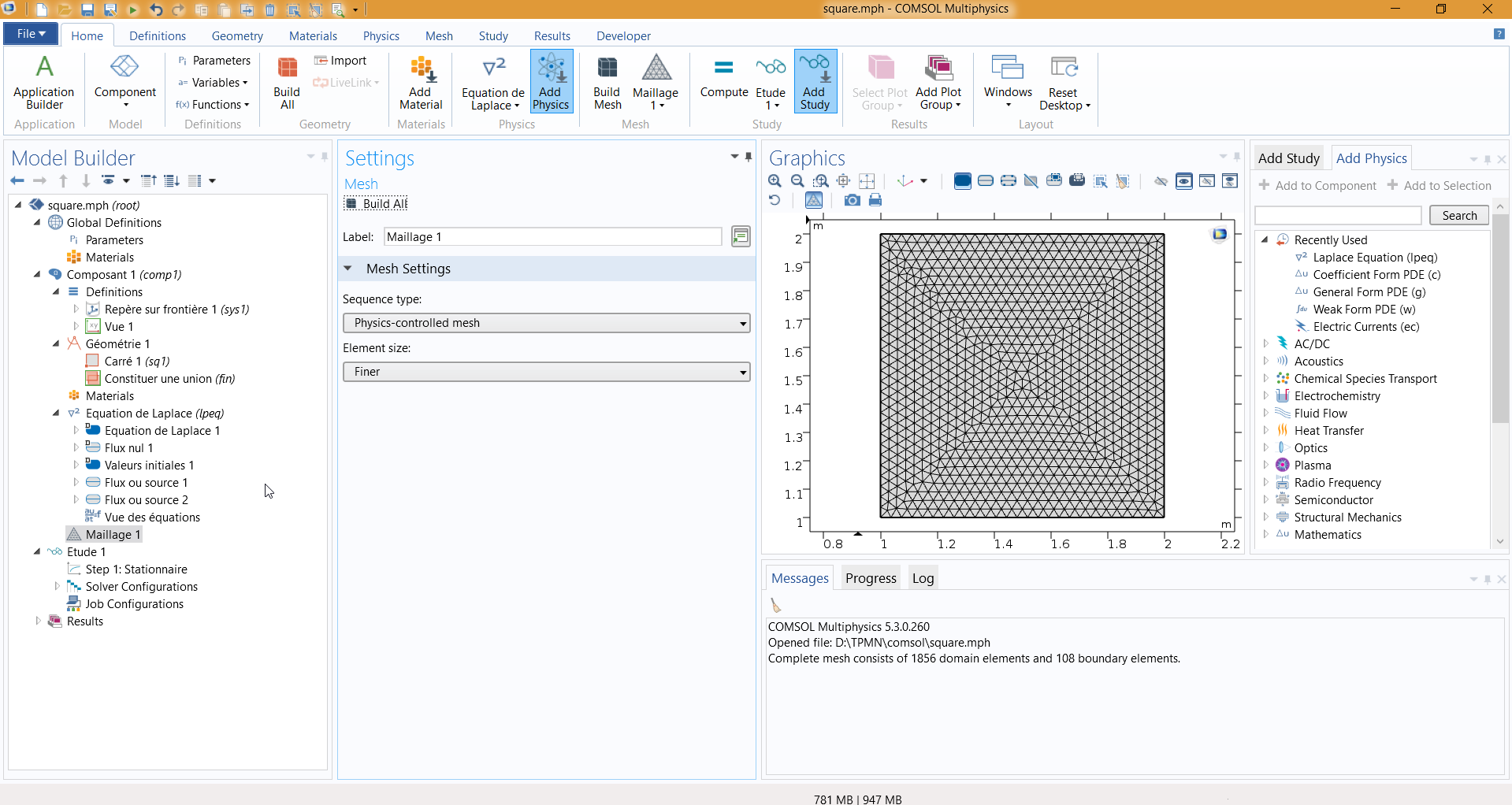Image resolution: width=1512 pixels, height=805 pixels.
Task: Open the Sequence type dropdown
Action: tap(546, 323)
